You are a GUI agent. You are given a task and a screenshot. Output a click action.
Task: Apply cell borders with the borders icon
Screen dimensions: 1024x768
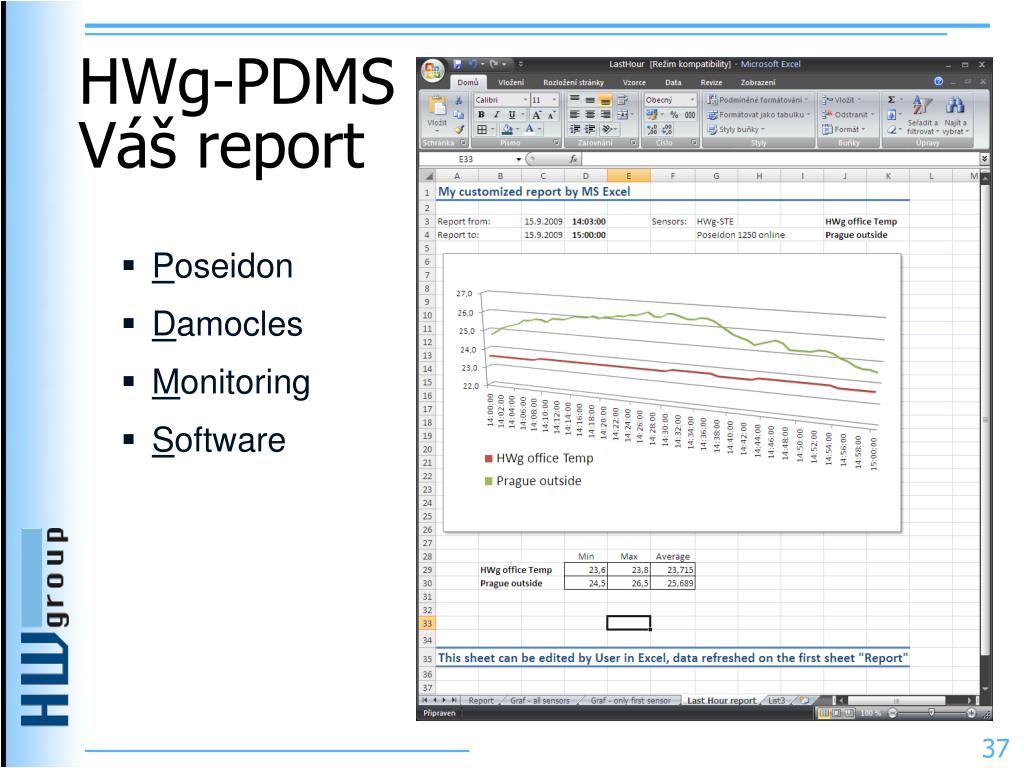pyautogui.click(x=482, y=129)
